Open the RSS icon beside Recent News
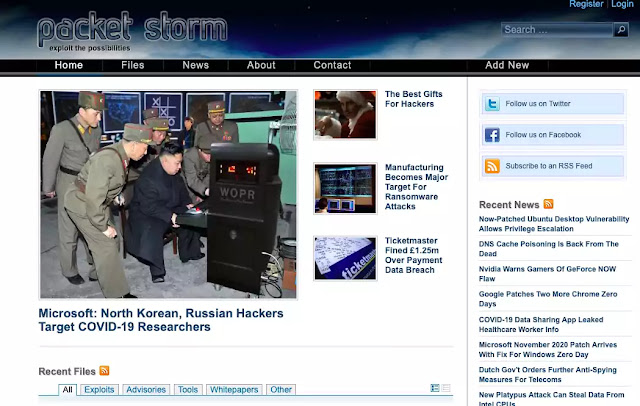Viewport: 640px width, 406px height. click(548, 204)
